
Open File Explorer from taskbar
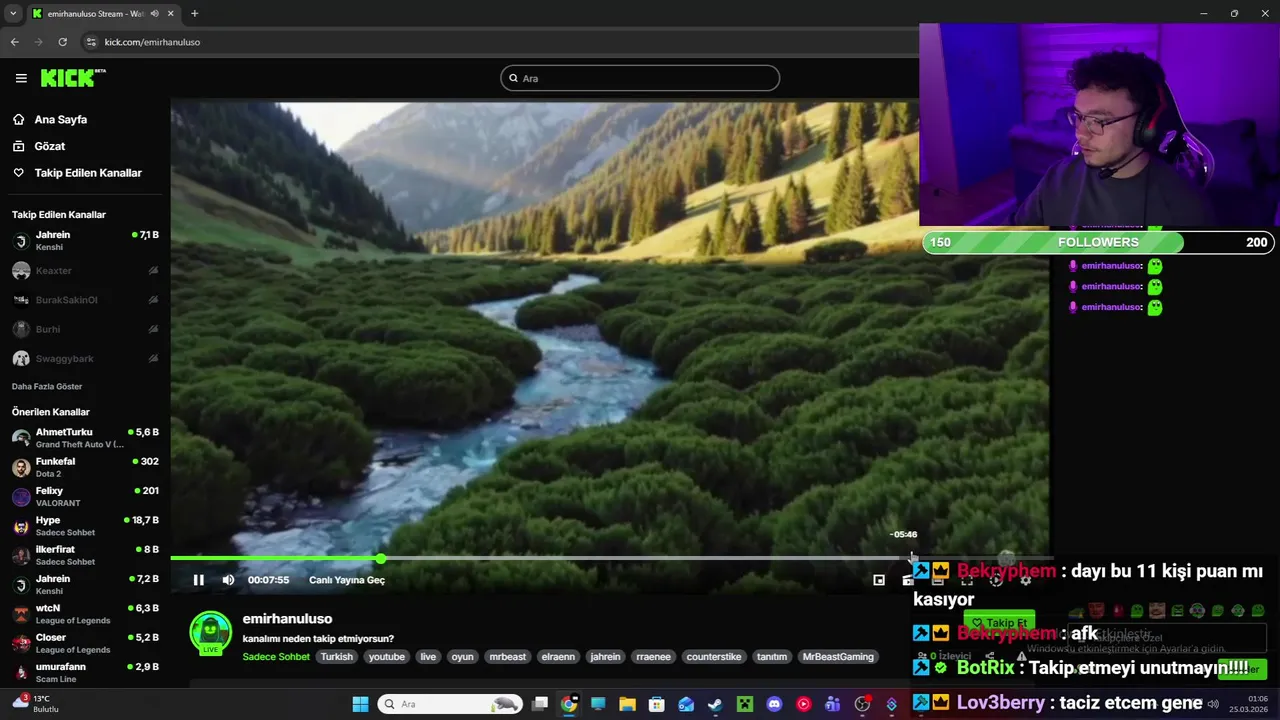(627, 704)
